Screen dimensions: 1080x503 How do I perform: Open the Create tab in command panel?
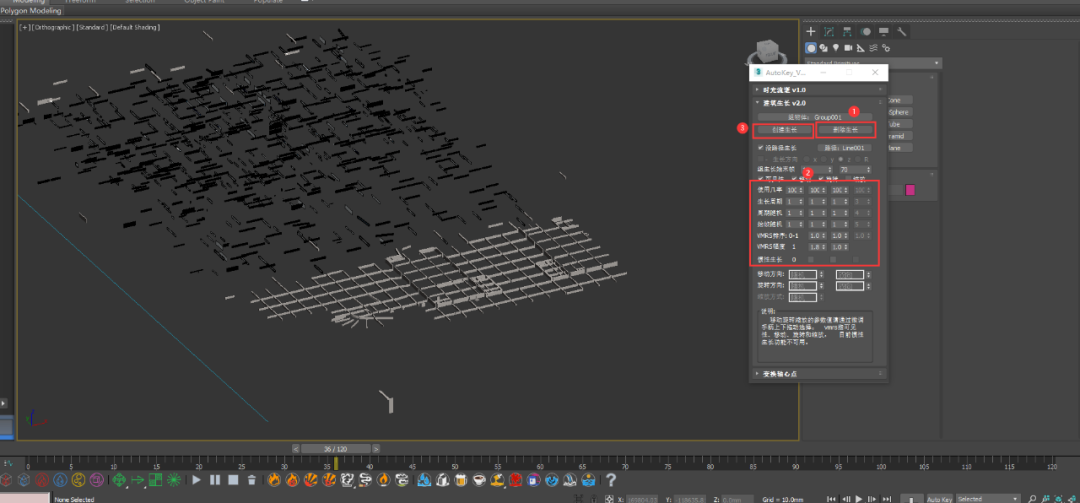pyautogui.click(x=811, y=32)
